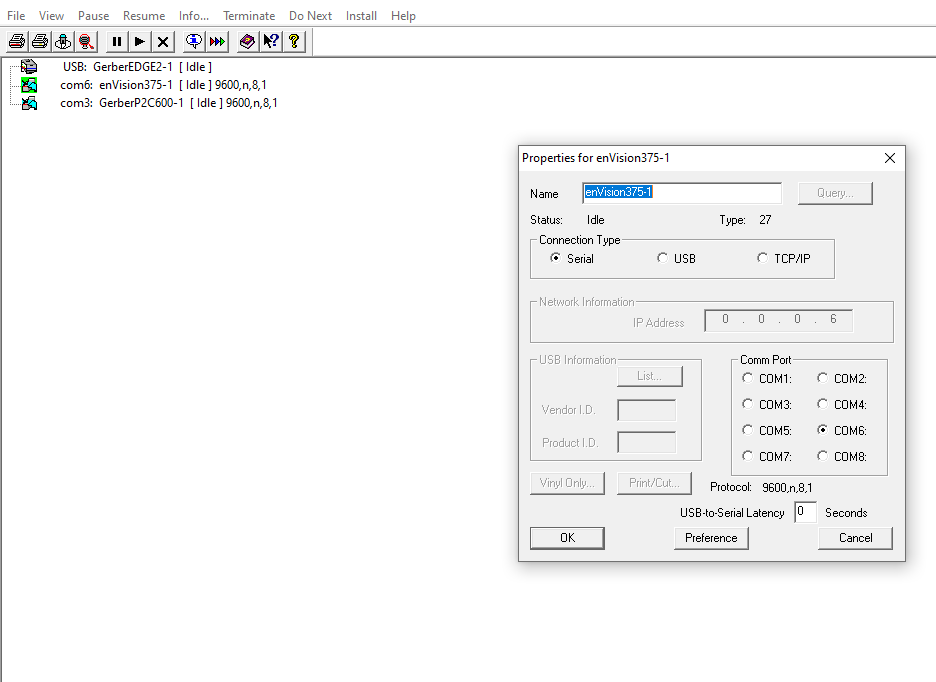Click the printer icon with red stripe
The height and width of the screenshot is (682, 936).
pos(17,41)
